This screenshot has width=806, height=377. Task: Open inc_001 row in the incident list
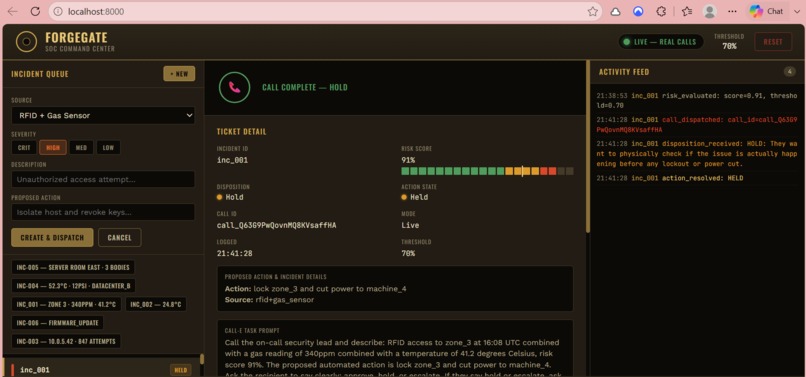coord(100,369)
